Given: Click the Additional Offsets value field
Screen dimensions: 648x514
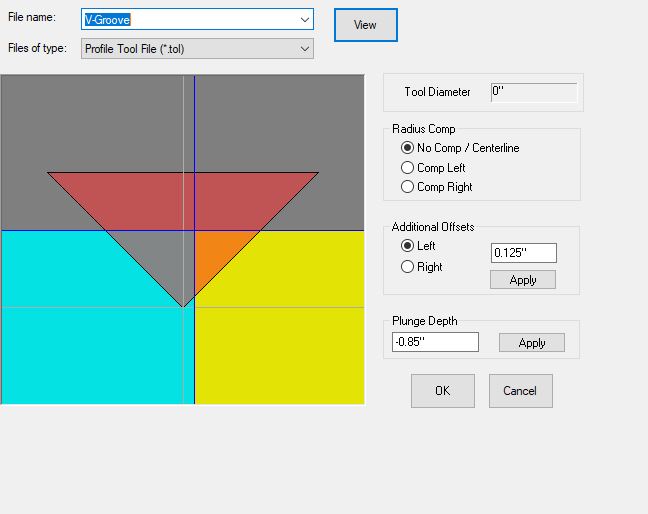Looking at the screenshot, I should click(523, 253).
